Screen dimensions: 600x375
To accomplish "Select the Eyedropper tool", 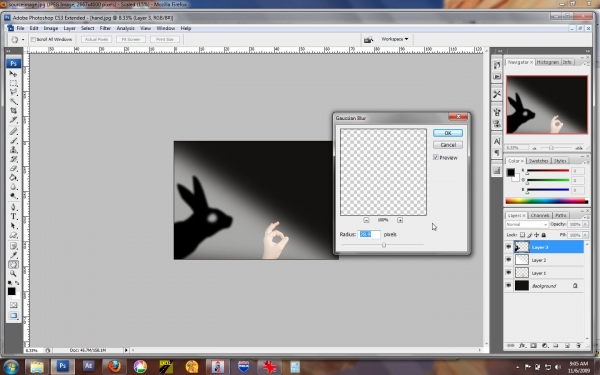I will click(x=13, y=255).
